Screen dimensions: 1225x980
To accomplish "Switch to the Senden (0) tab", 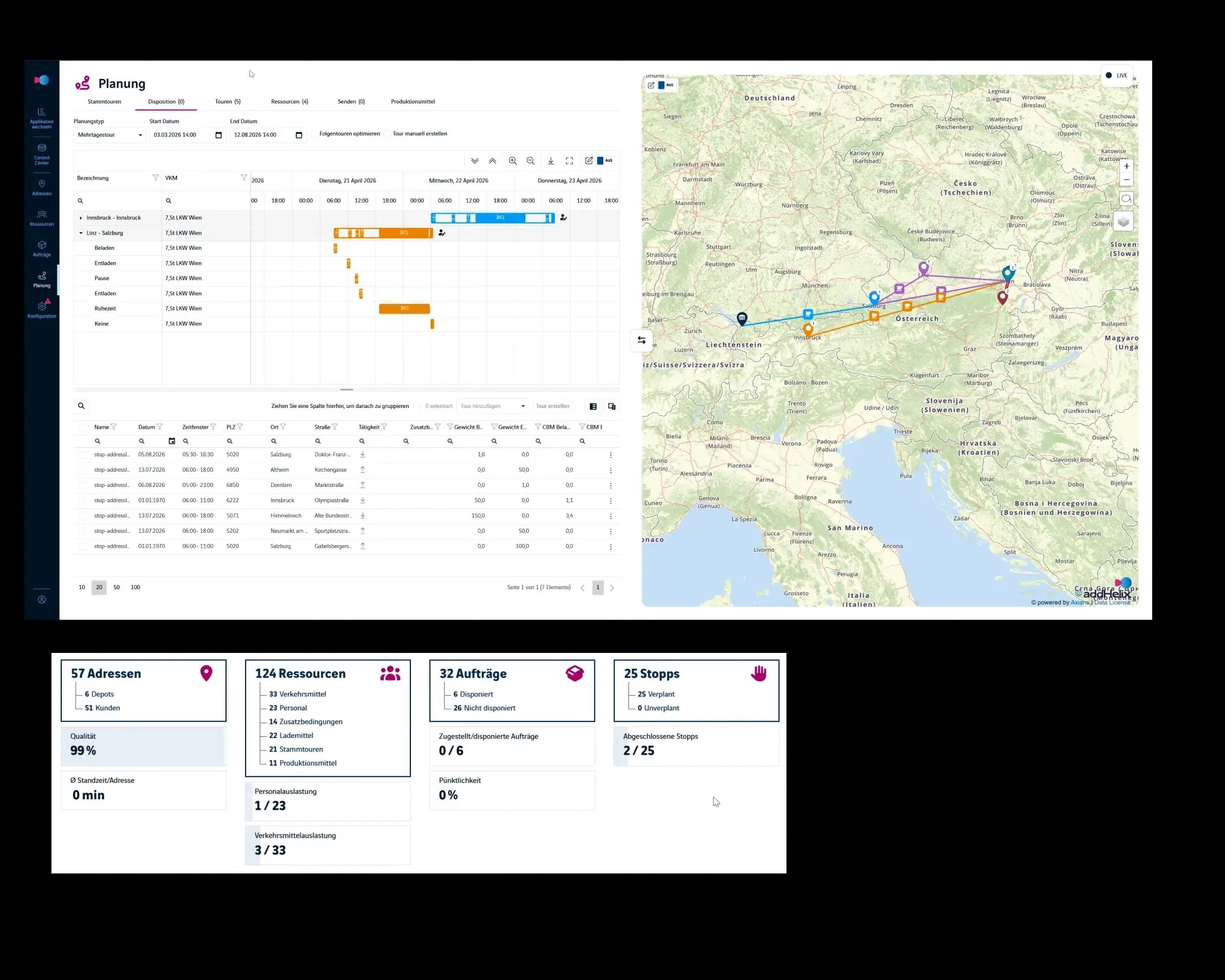I will pos(351,102).
